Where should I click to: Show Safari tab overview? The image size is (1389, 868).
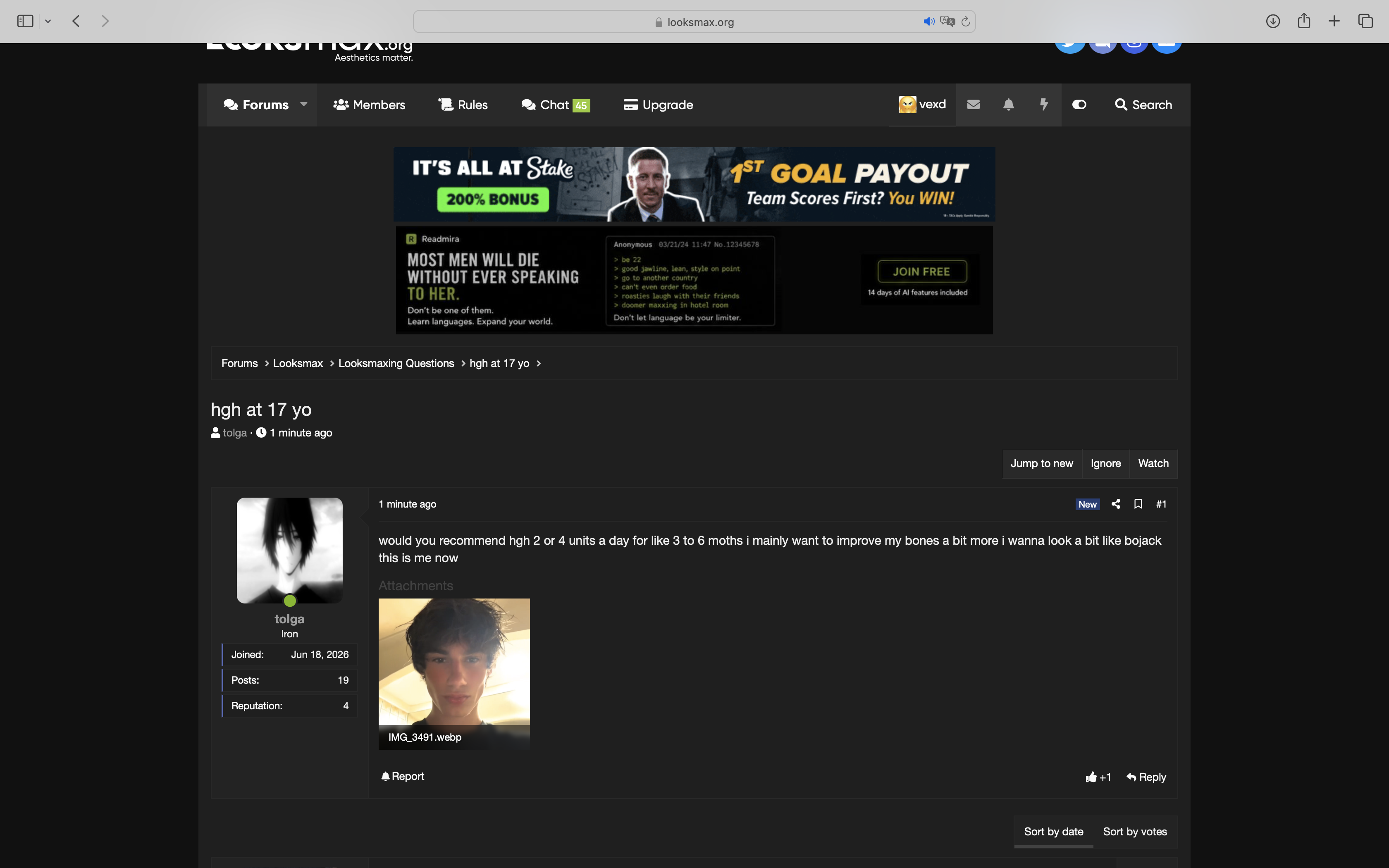pos(1365,21)
